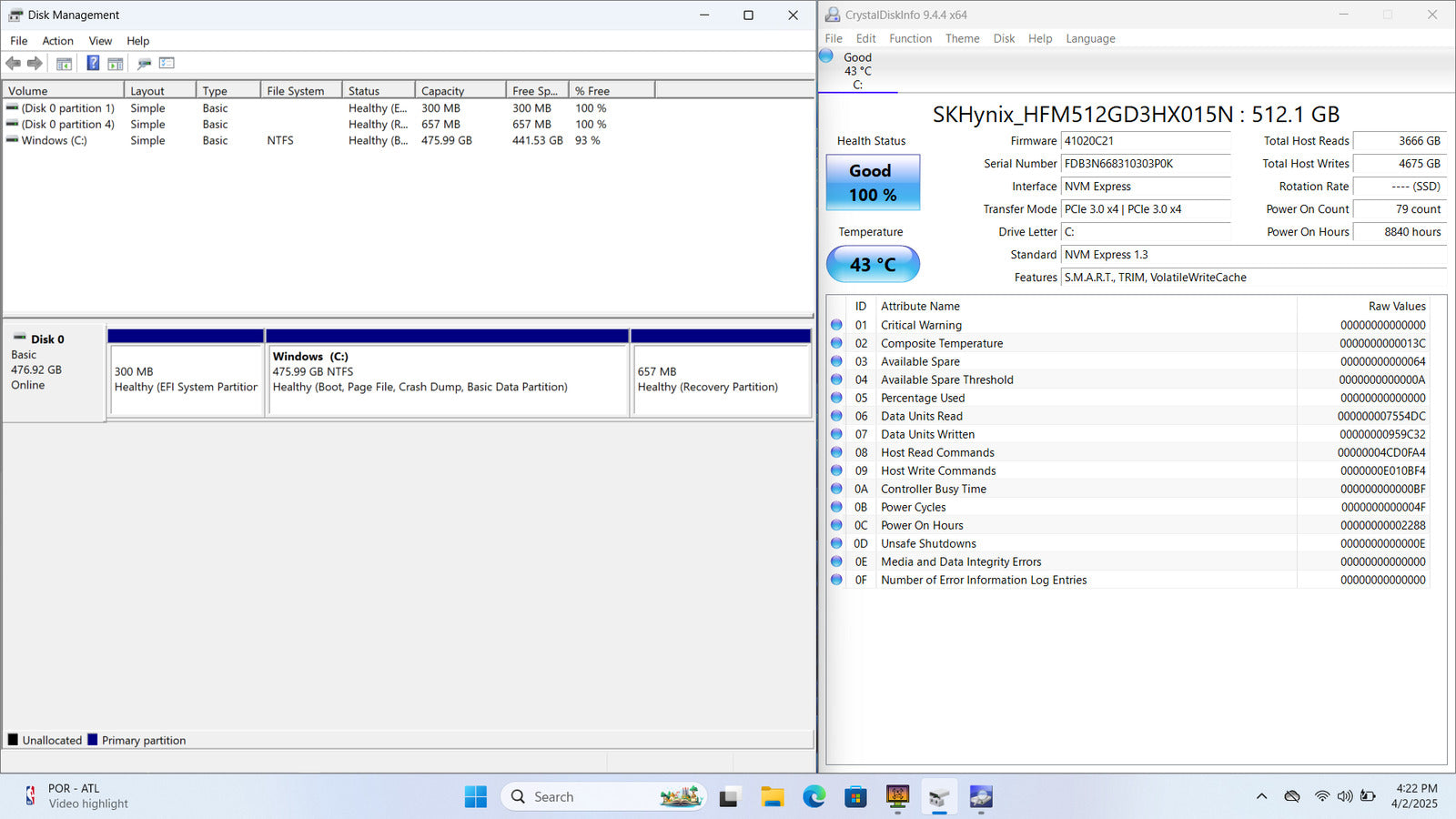Open Help via the blue question mark icon

pyautogui.click(x=93, y=63)
